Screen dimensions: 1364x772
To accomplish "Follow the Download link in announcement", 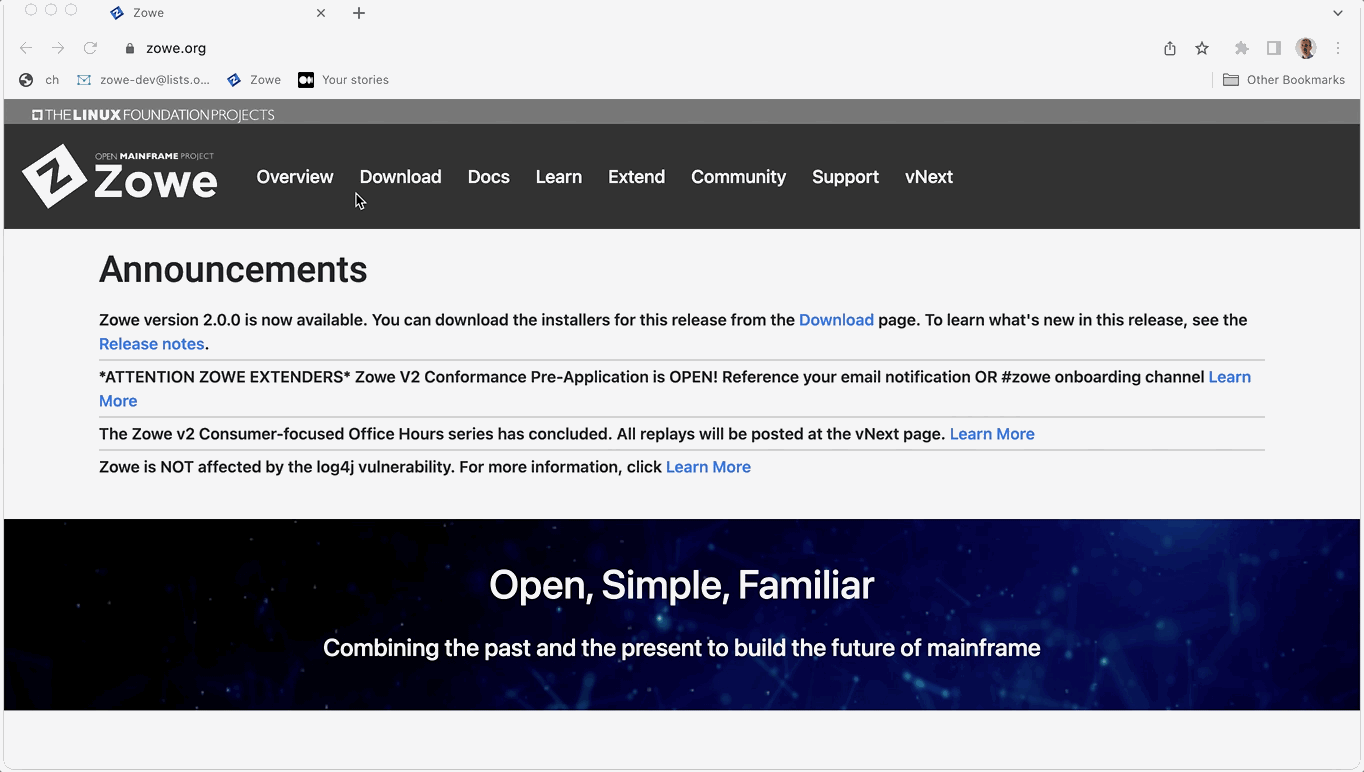I will point(836,320).
